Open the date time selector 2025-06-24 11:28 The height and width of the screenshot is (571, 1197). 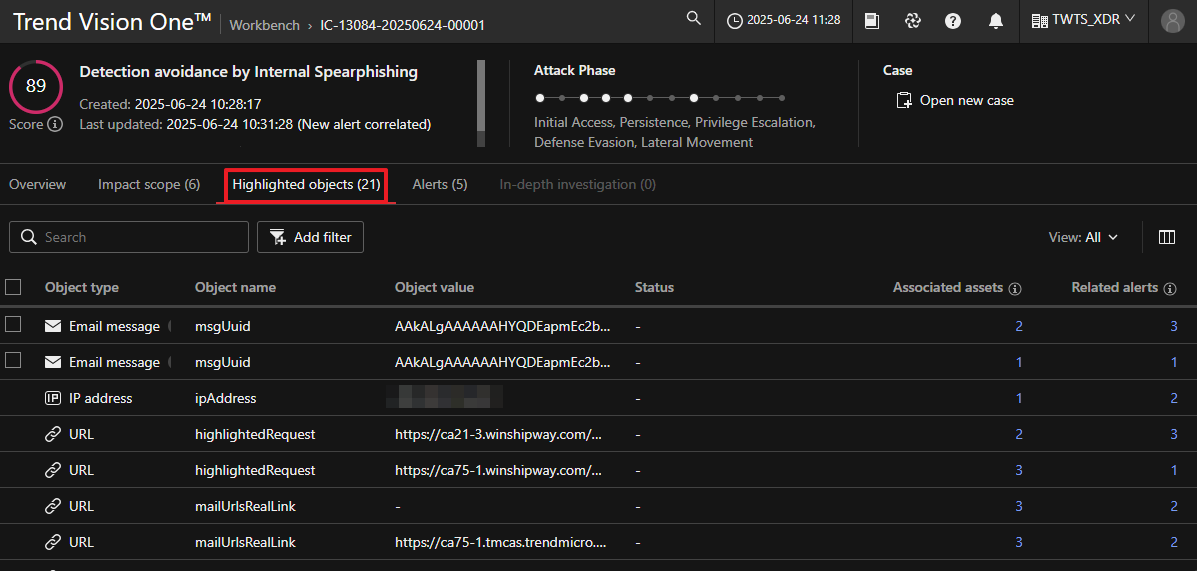coord(784,21)
